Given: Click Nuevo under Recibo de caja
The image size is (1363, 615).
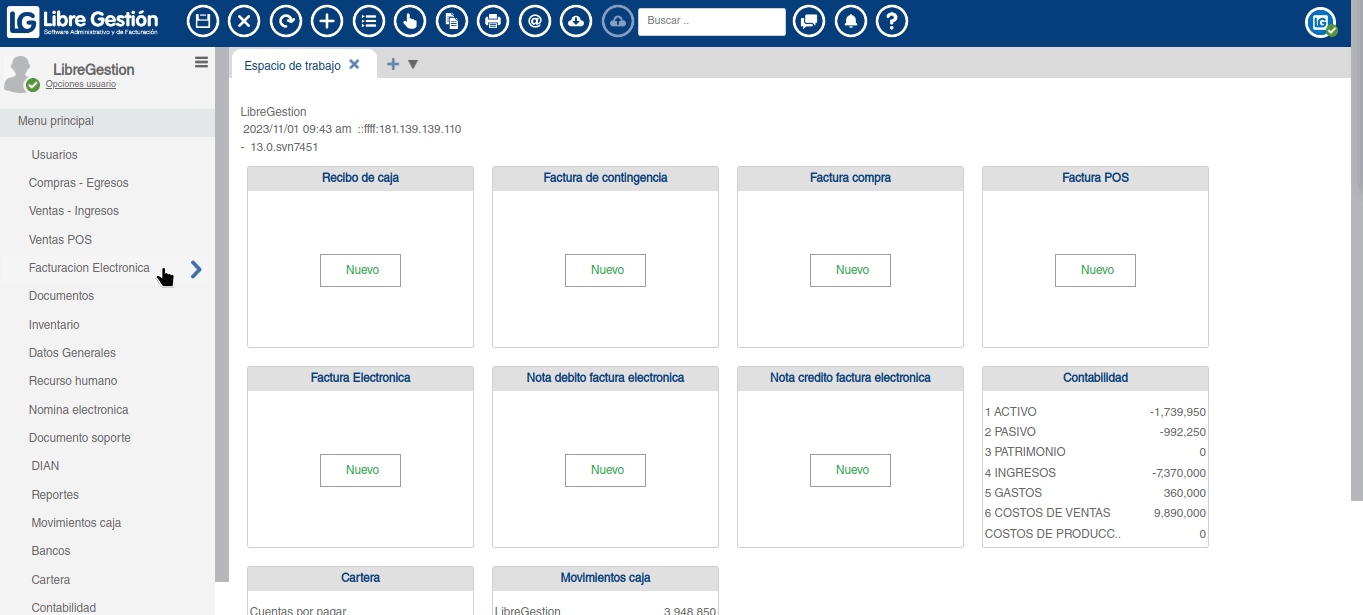Looking at the screenshot, I should point(360,270).
